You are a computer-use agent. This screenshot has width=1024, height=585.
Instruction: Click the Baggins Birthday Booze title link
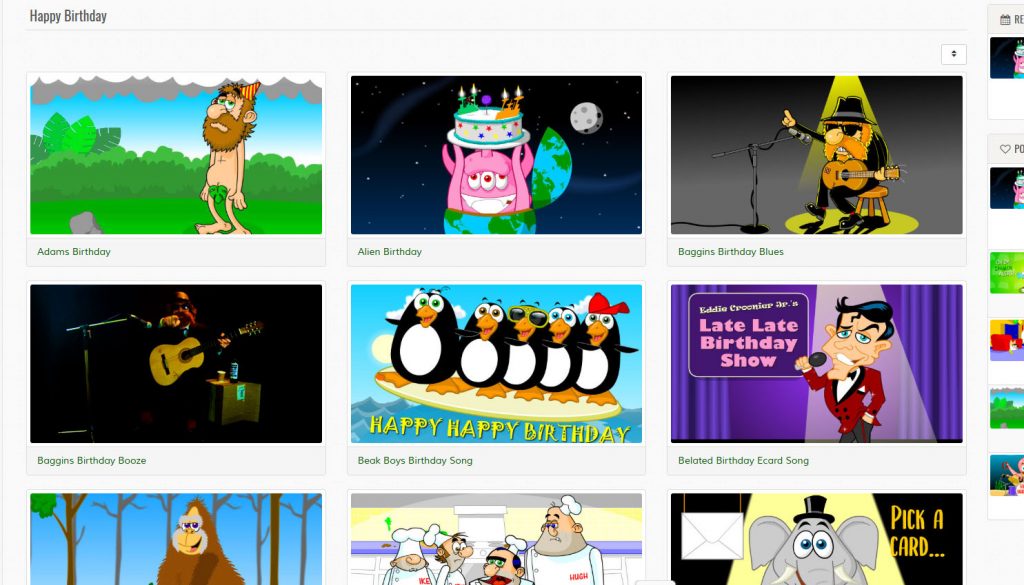click(x=92, y=461)
